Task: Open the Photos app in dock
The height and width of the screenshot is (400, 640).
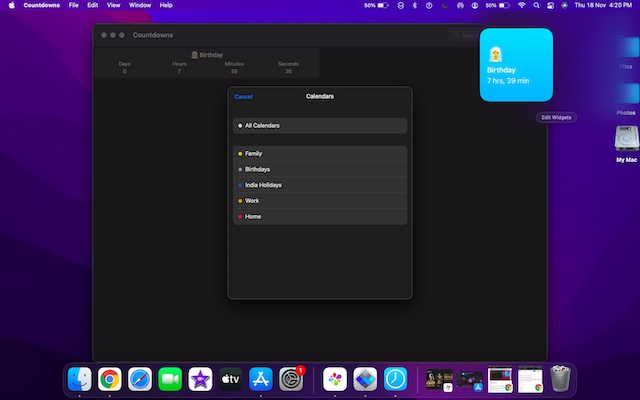Action: (335, 379)
